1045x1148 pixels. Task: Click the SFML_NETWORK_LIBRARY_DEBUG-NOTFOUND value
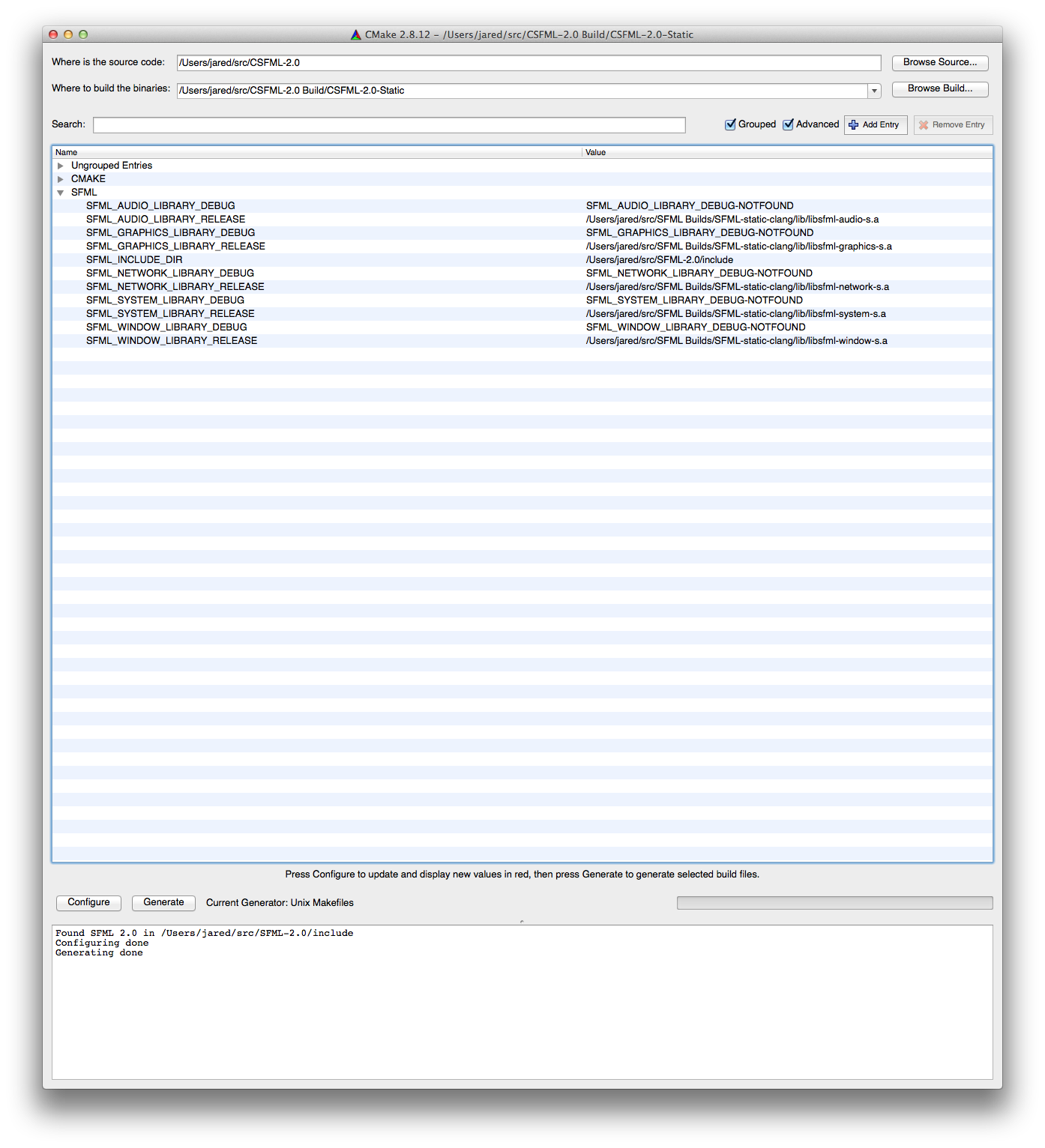pyautogui.click(x=699, y=274)
